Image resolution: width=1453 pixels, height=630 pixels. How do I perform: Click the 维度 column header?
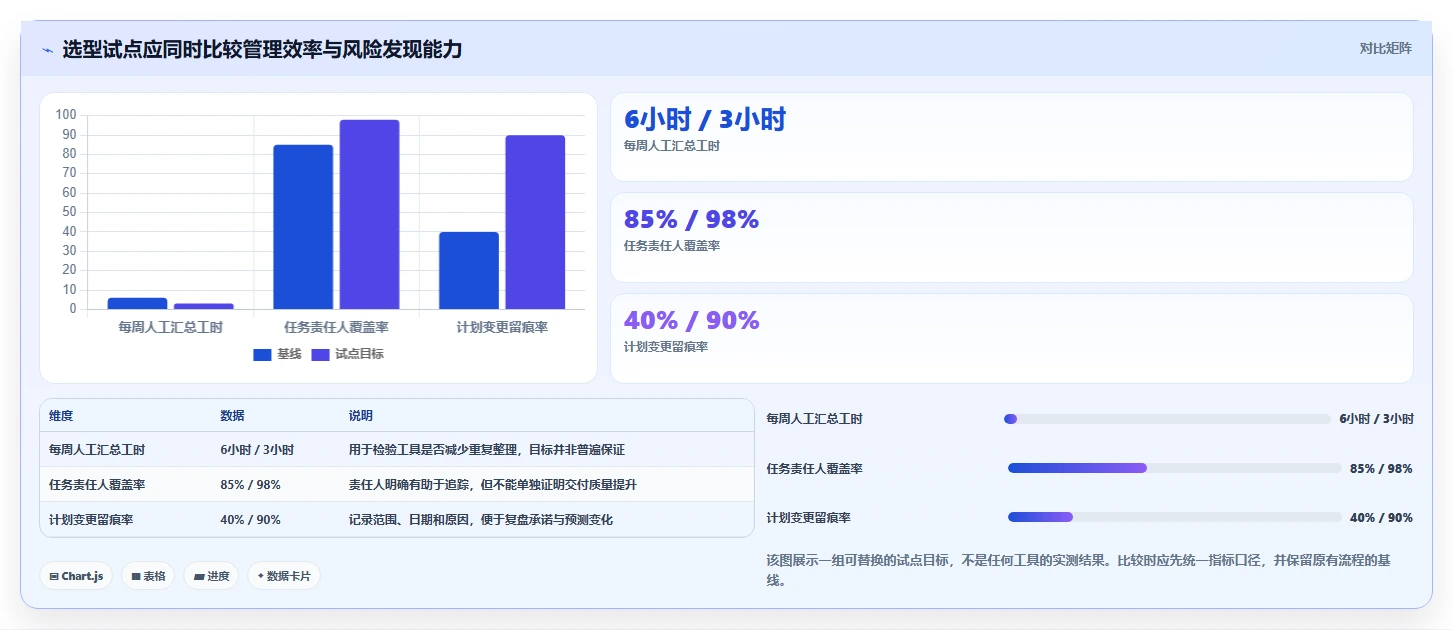pyautogui.click(x=61, y=416)
